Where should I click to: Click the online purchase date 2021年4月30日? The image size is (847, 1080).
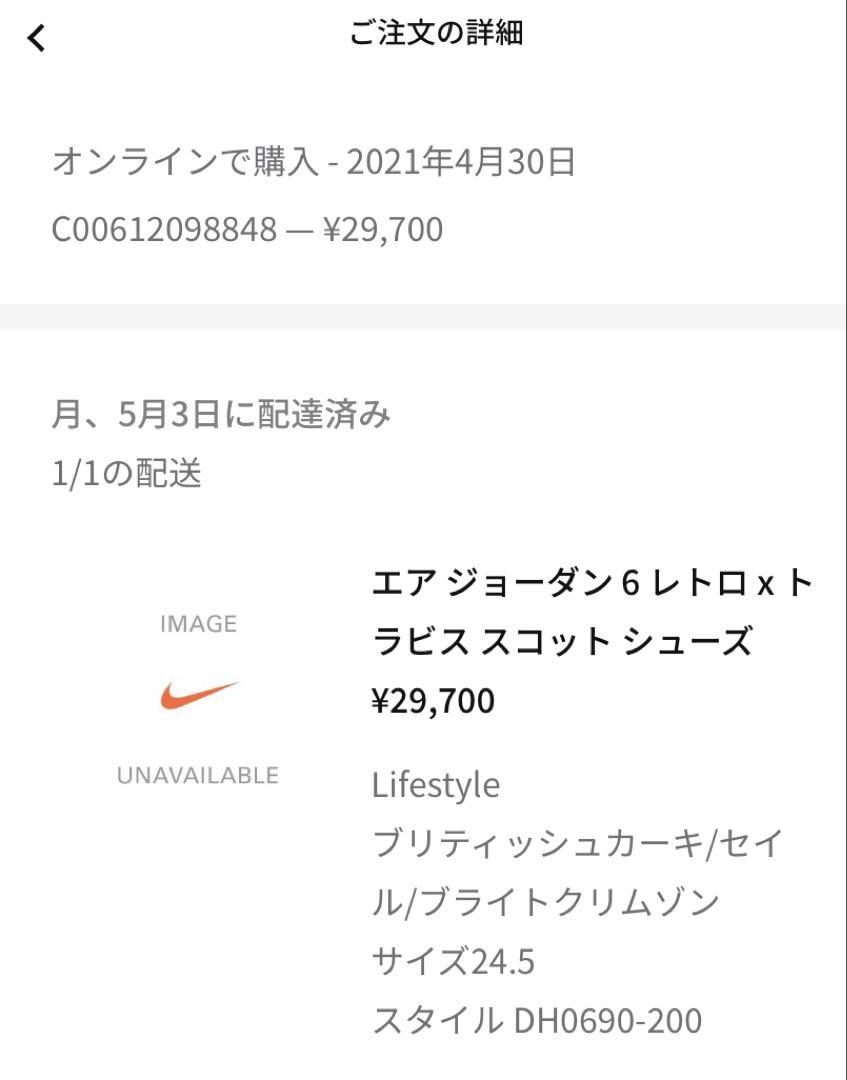click(x=460, y=163)
